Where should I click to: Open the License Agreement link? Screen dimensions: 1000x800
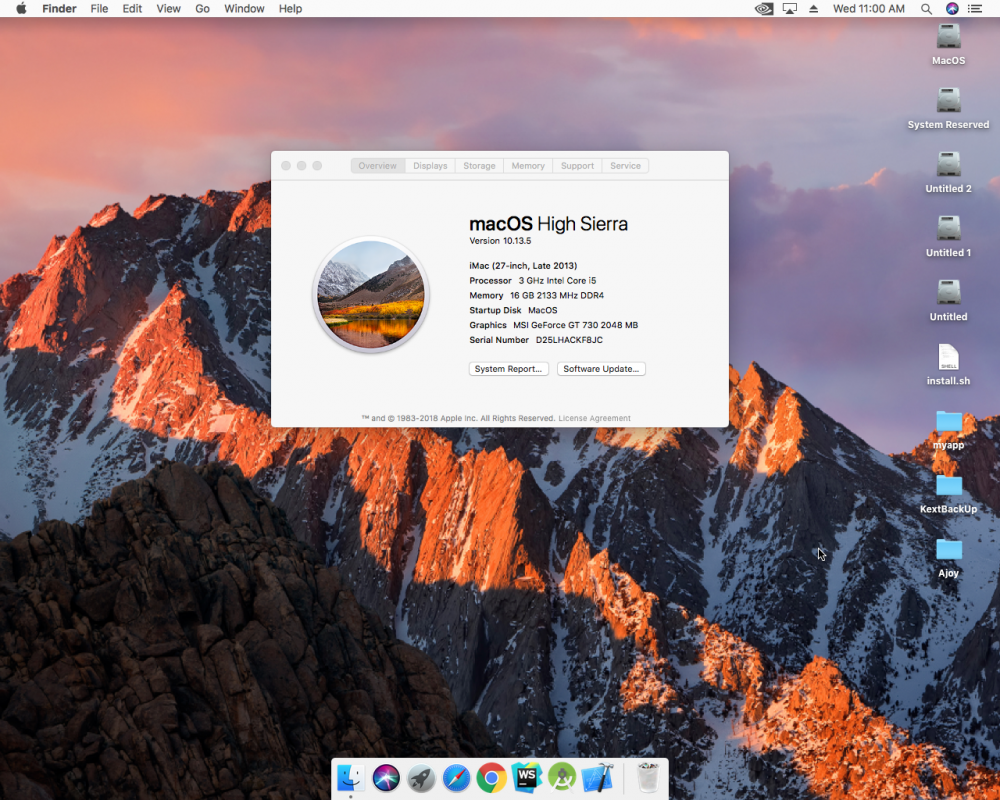594,419
